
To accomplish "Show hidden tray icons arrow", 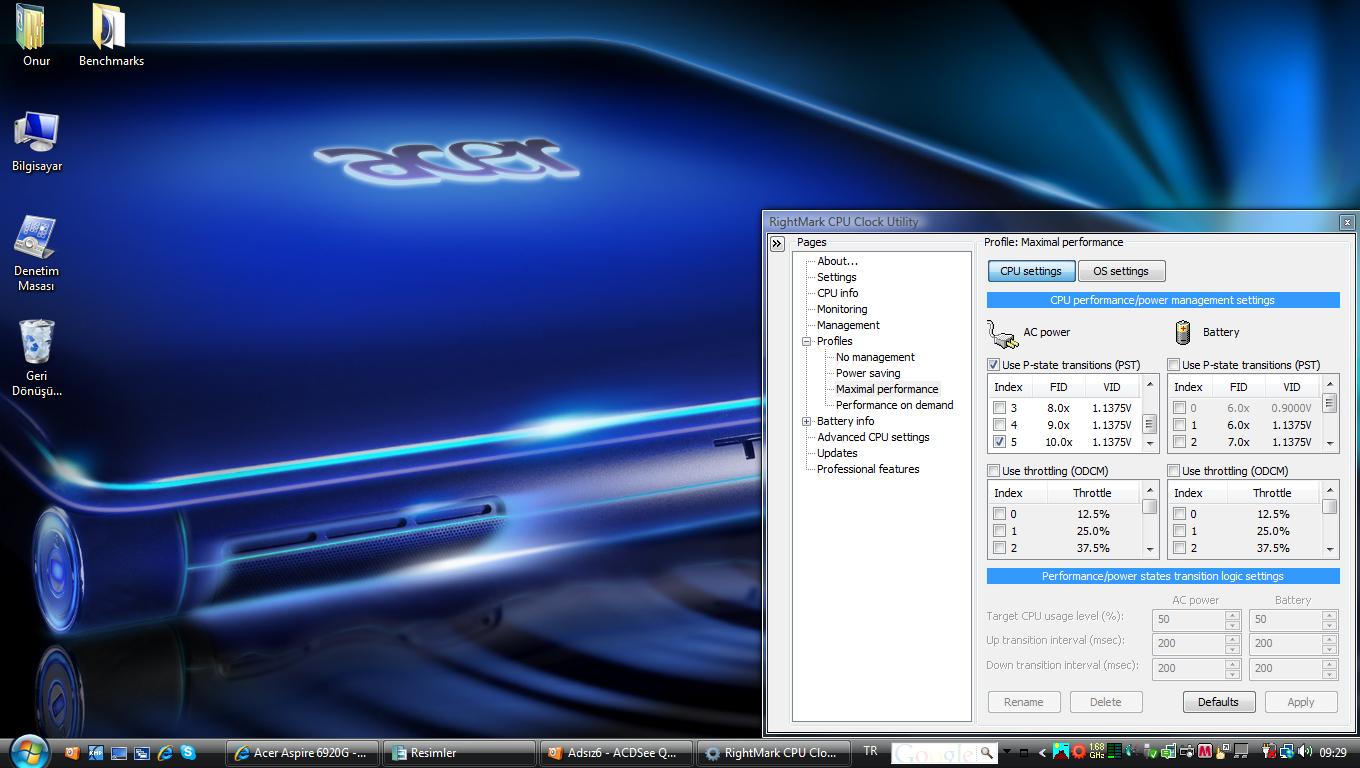I will coord(1041,753).
